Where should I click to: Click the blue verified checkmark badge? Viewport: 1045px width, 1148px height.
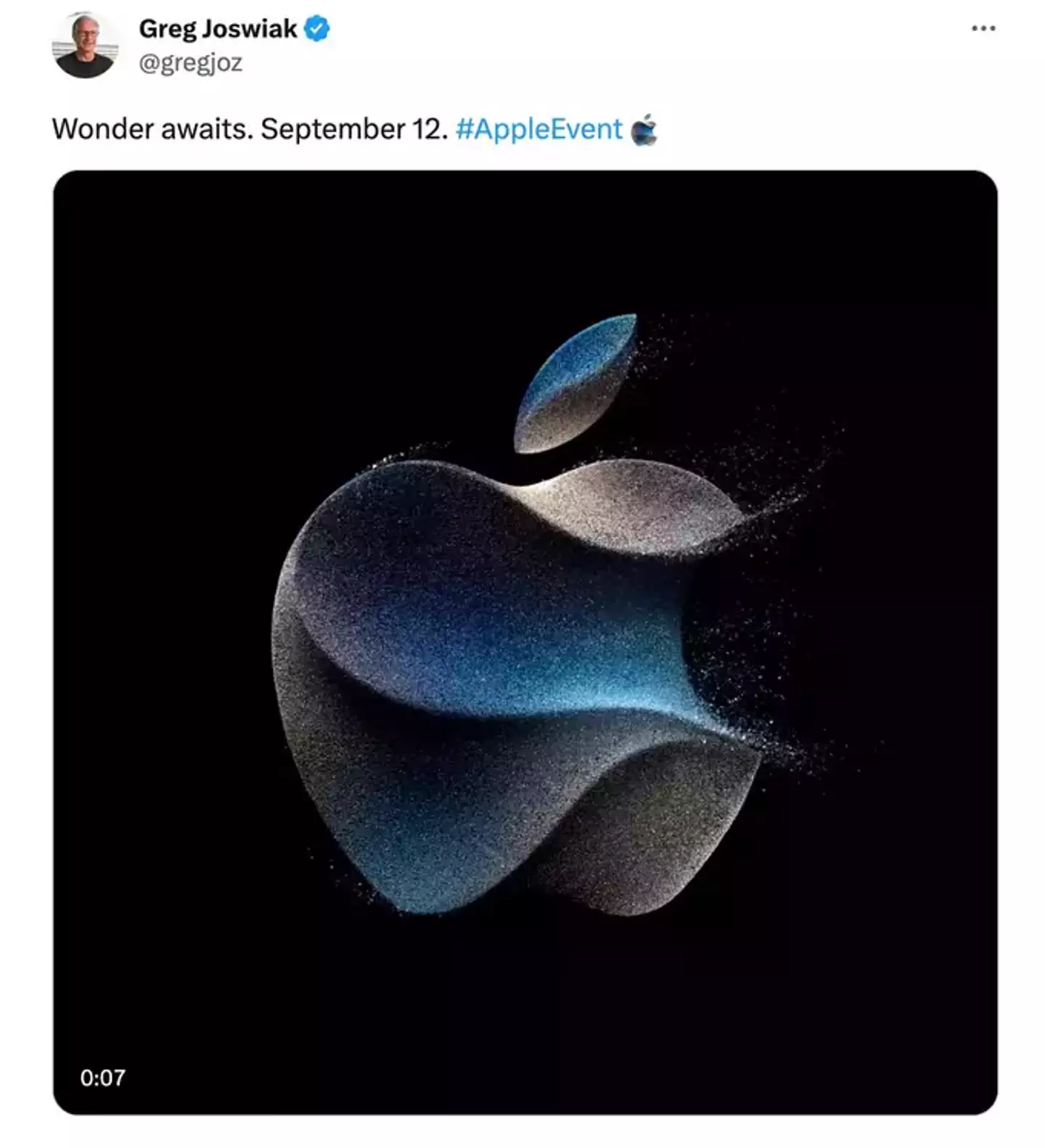pyautogui.click(x=317, y=29)
